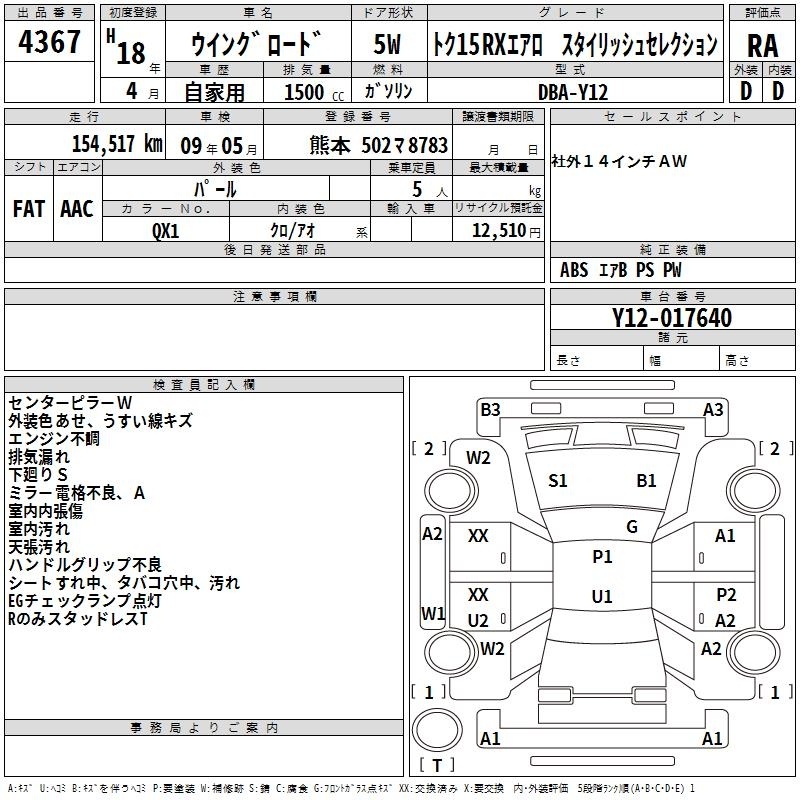The height and width of the screenshot is (800, 800).
Task: Click the A3 mark on car diagram
Action: (x=713, y=409)
